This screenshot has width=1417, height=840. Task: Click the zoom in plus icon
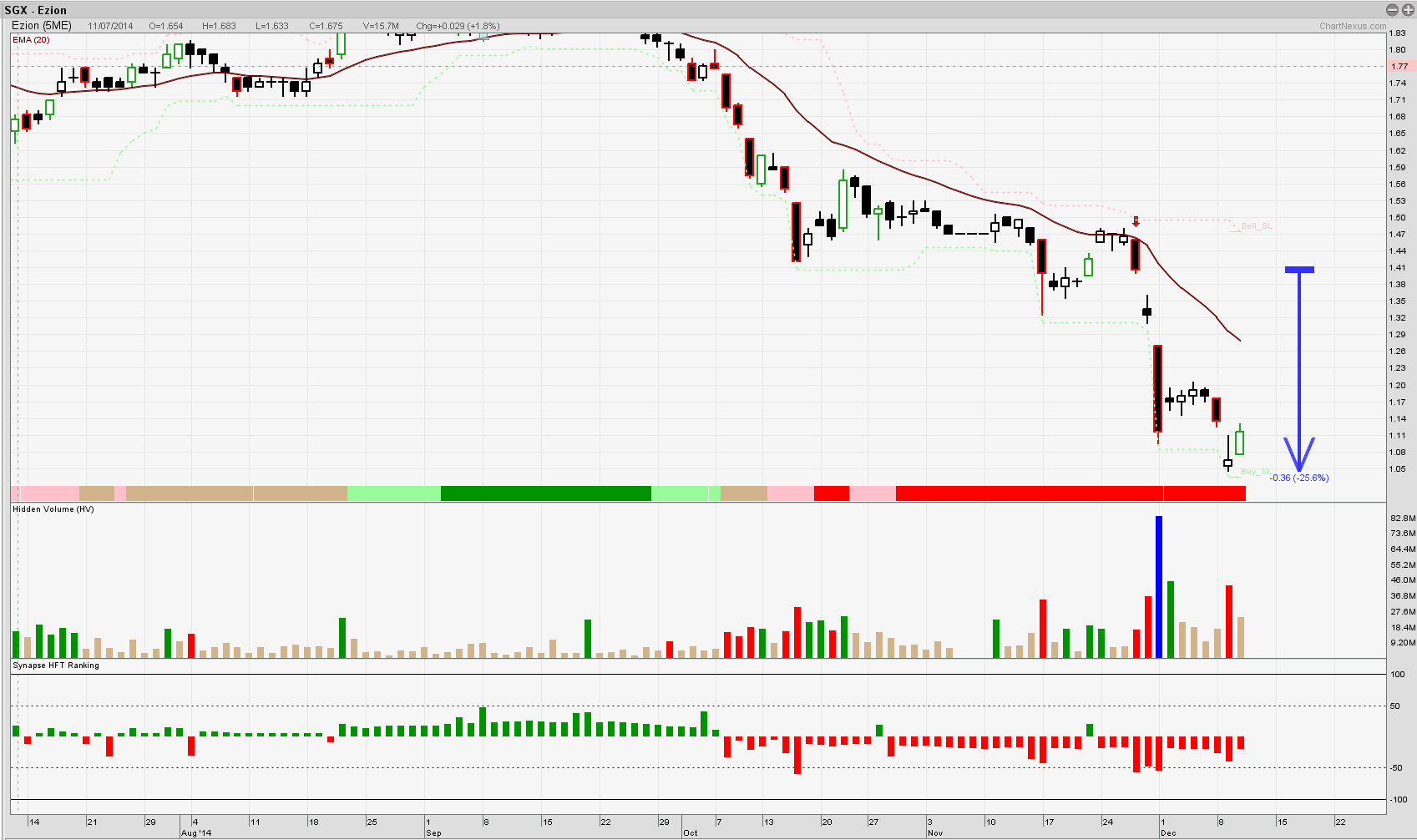tap(1407, 10)
